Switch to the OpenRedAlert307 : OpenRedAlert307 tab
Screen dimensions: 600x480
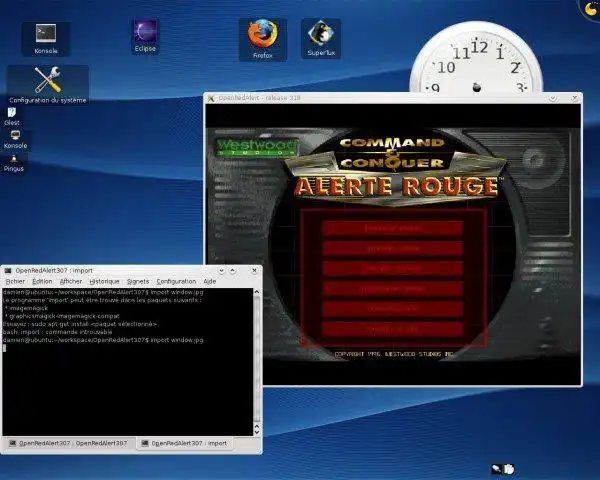tap(69, 443)
